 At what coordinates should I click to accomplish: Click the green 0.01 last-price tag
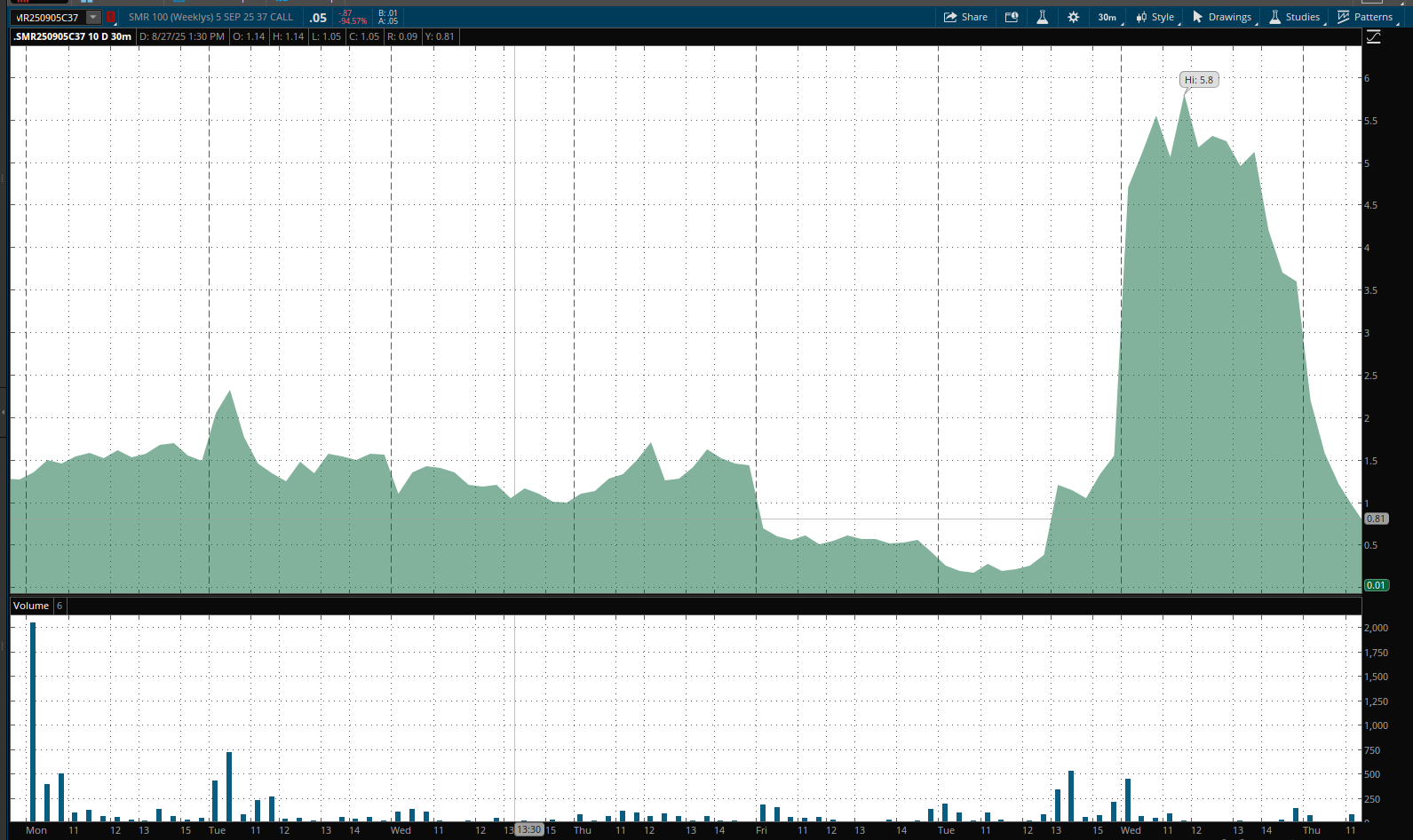click(x=1376, y=585)
